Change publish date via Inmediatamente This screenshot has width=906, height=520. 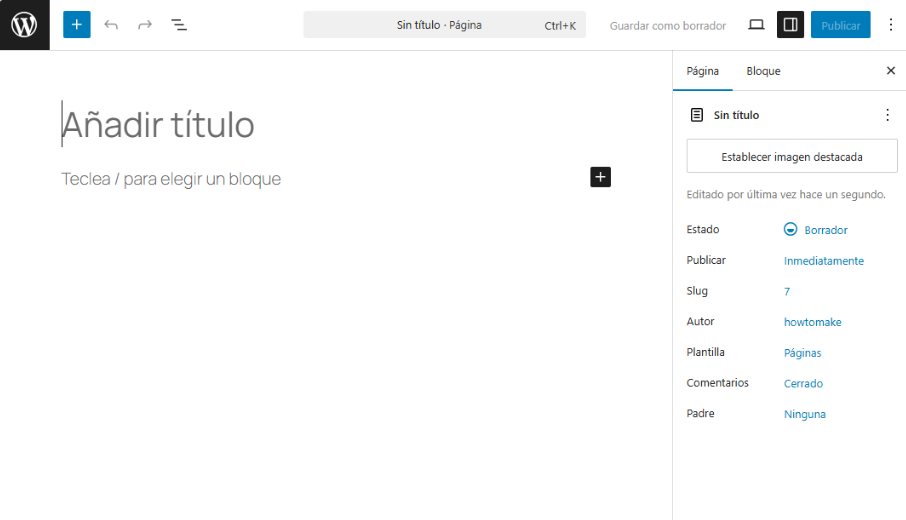point(823,261)
